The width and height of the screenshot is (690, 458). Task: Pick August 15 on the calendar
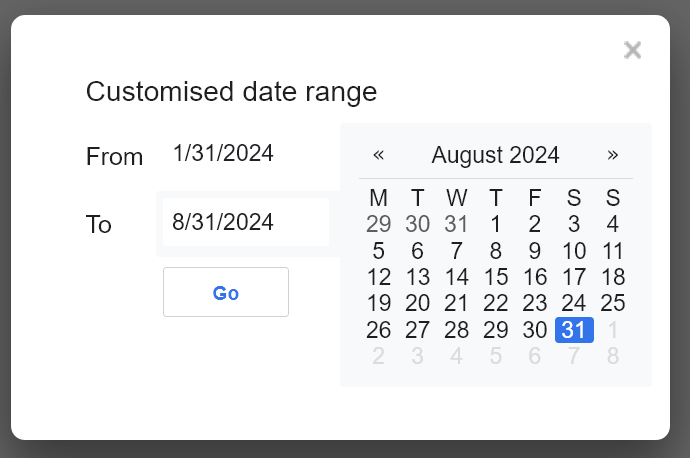[496, 277]
